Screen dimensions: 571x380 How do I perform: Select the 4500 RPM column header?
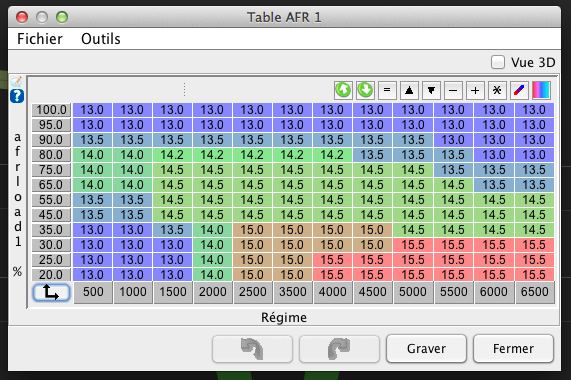tap(373, 292)
